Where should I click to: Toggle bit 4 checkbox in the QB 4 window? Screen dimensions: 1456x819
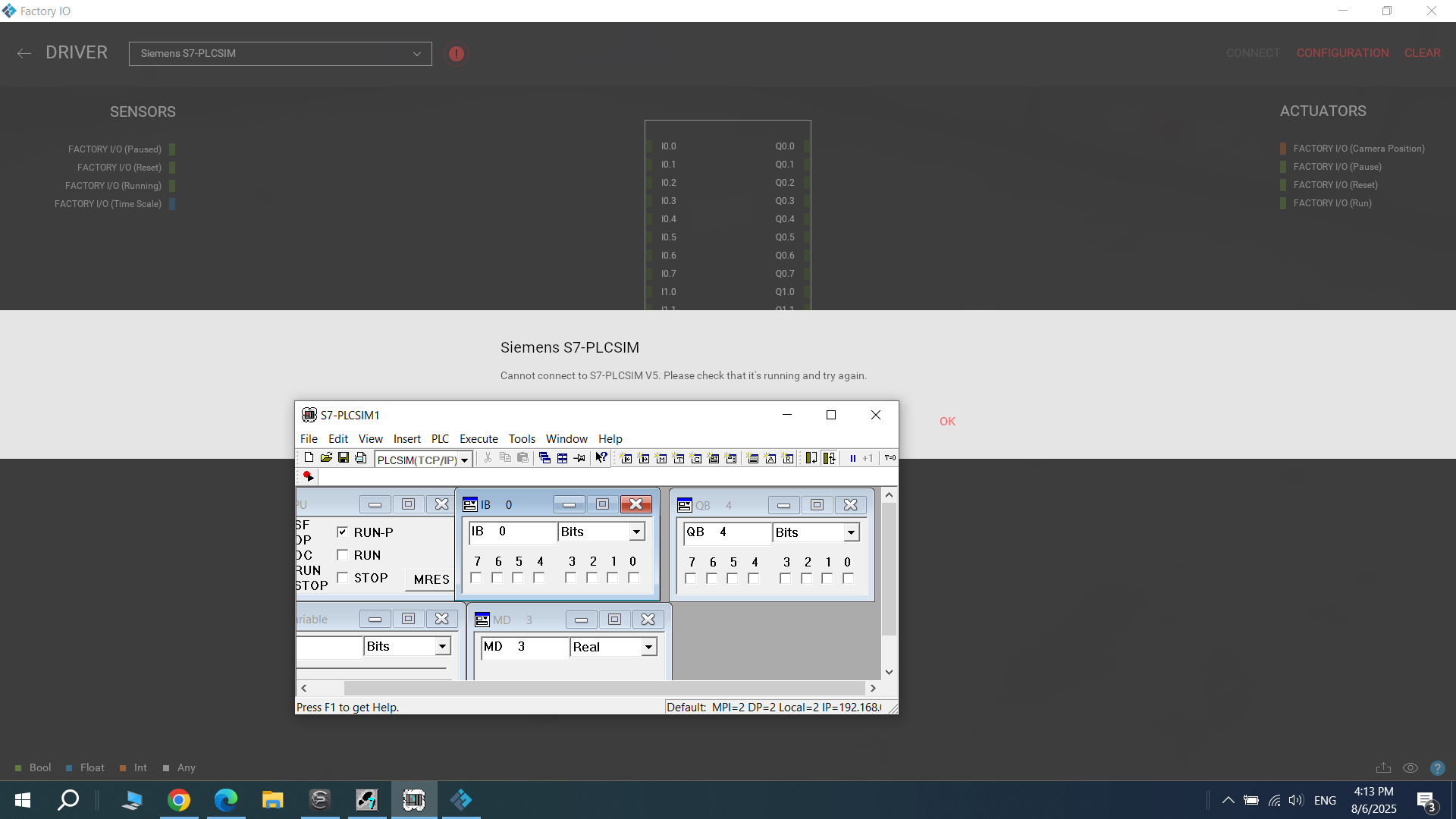coord(753,579)
